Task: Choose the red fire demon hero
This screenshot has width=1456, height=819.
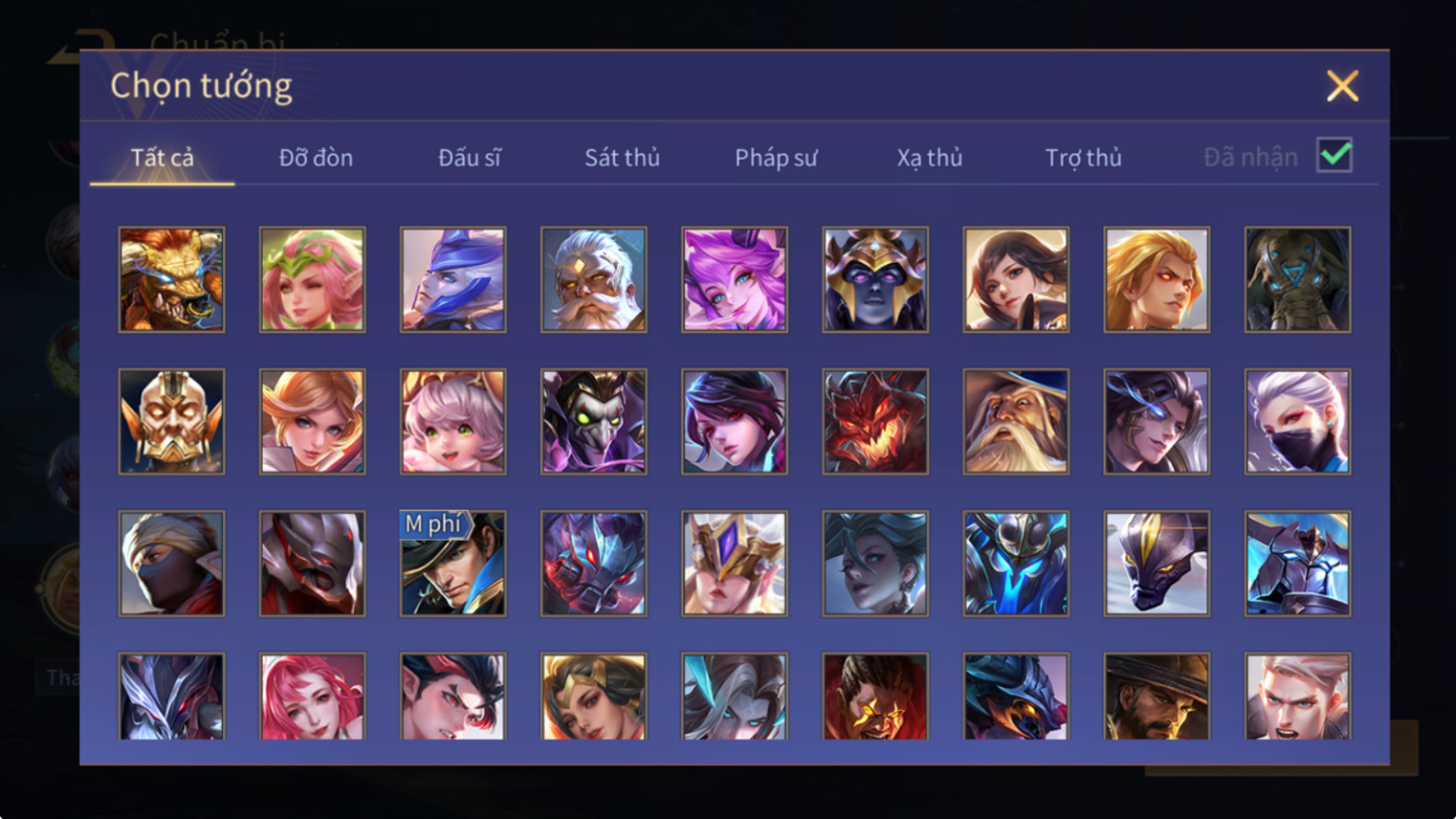Action: [x=874, y=421]
